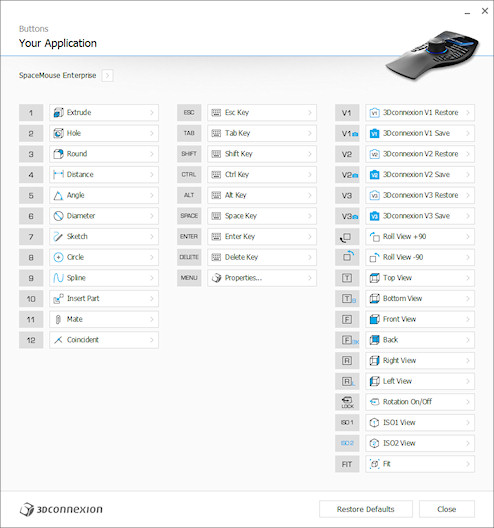Click the Restore Defaults button
Screen dimensions: 494x528
(366, 509)
